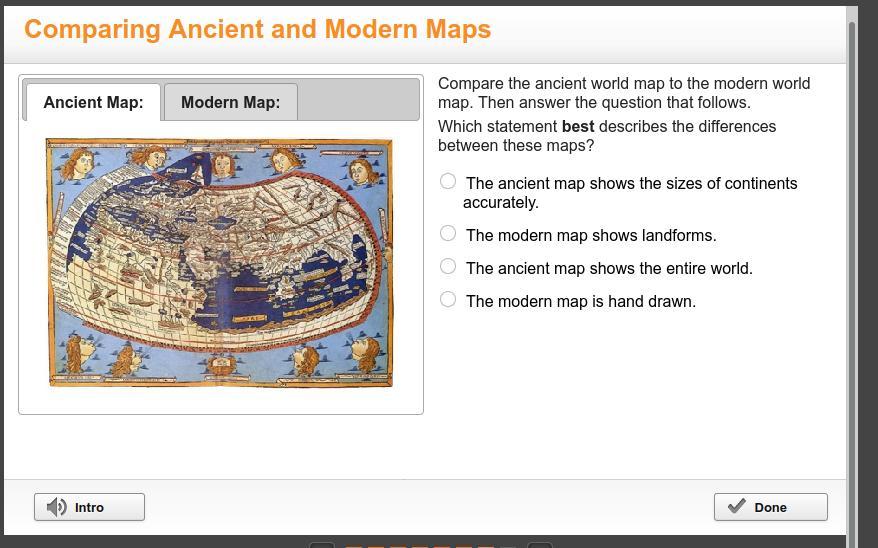Click the 'Comparing Ancient and Modern Maps' heading

pos(258,29)
